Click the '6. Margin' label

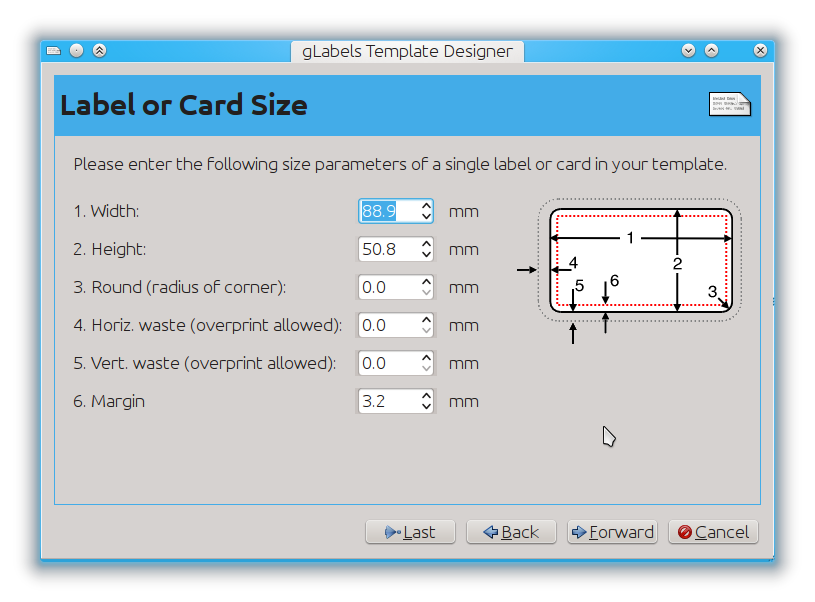(x=109, y=401)
